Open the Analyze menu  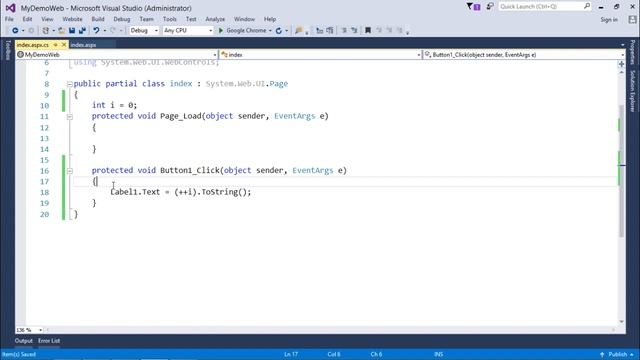click(x=215, y=19)
